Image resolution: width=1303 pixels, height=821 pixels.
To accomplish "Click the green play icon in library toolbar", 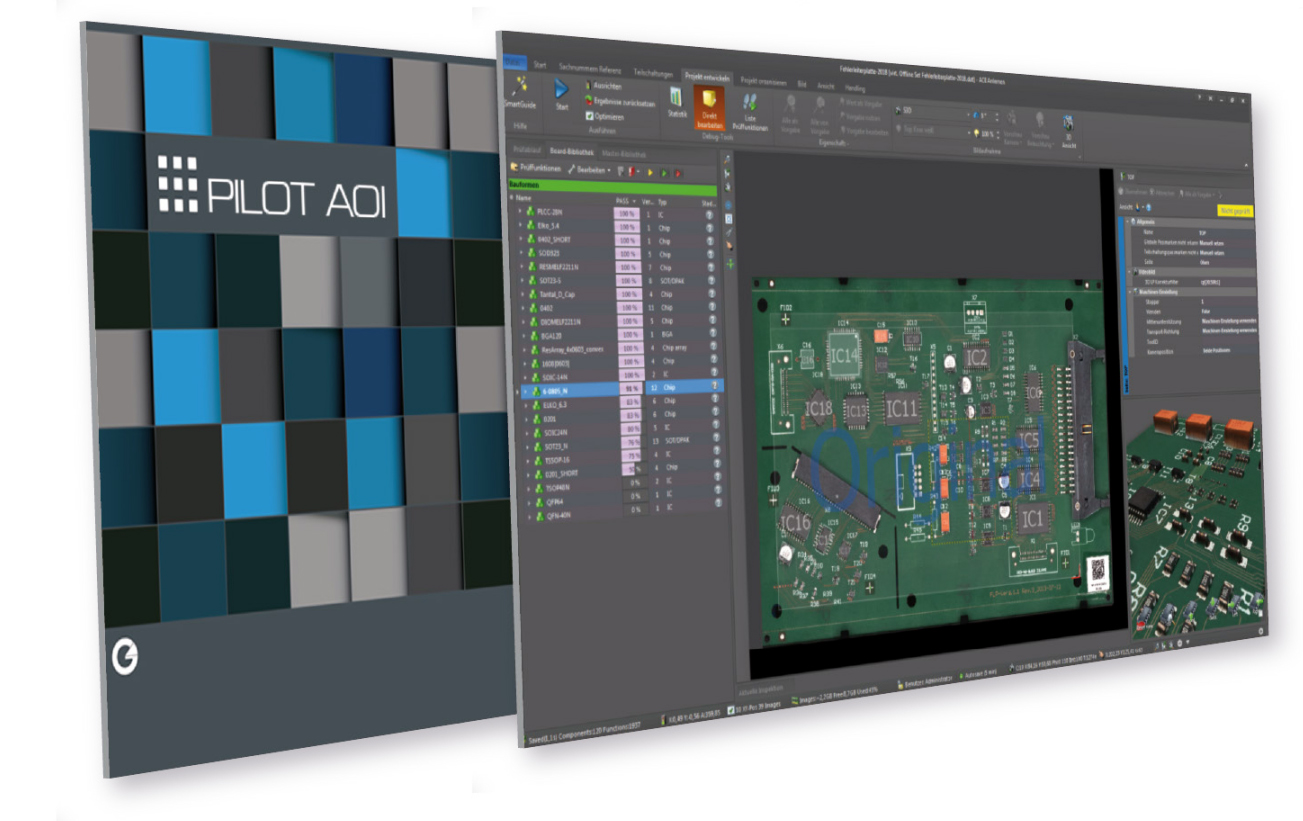I will click(663, 172).
